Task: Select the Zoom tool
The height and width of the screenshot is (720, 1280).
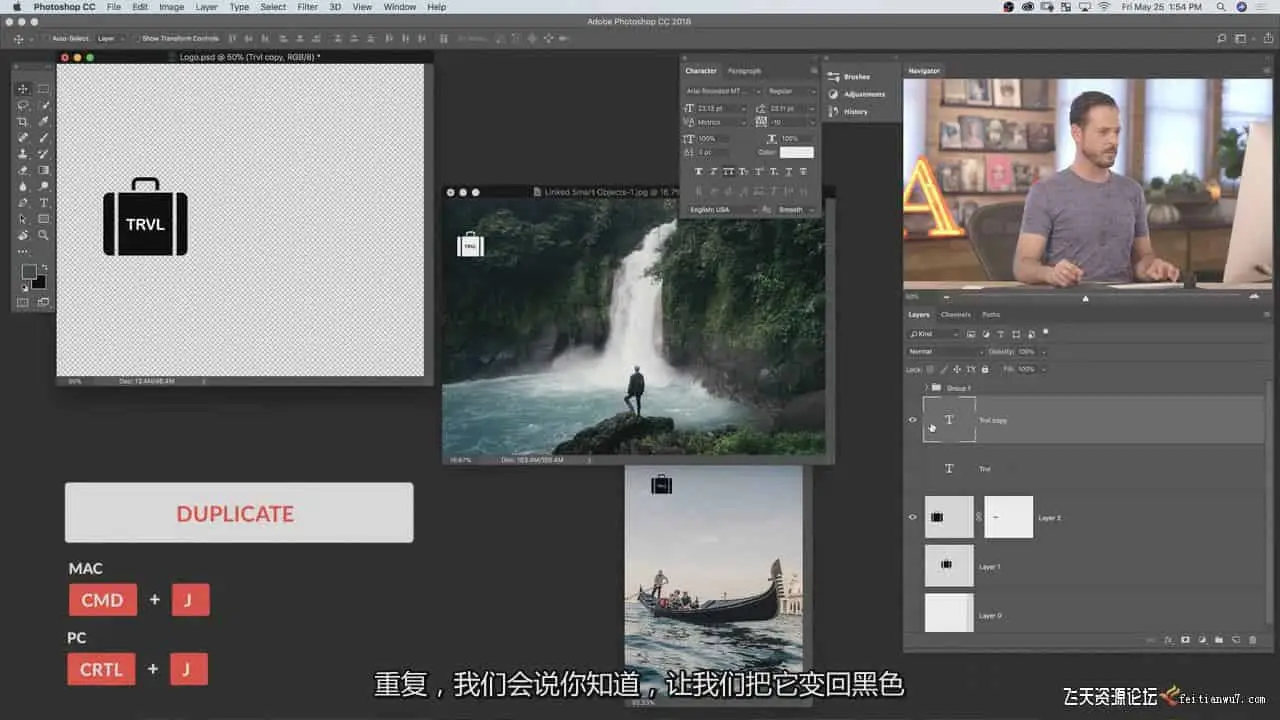Action: 44,235
